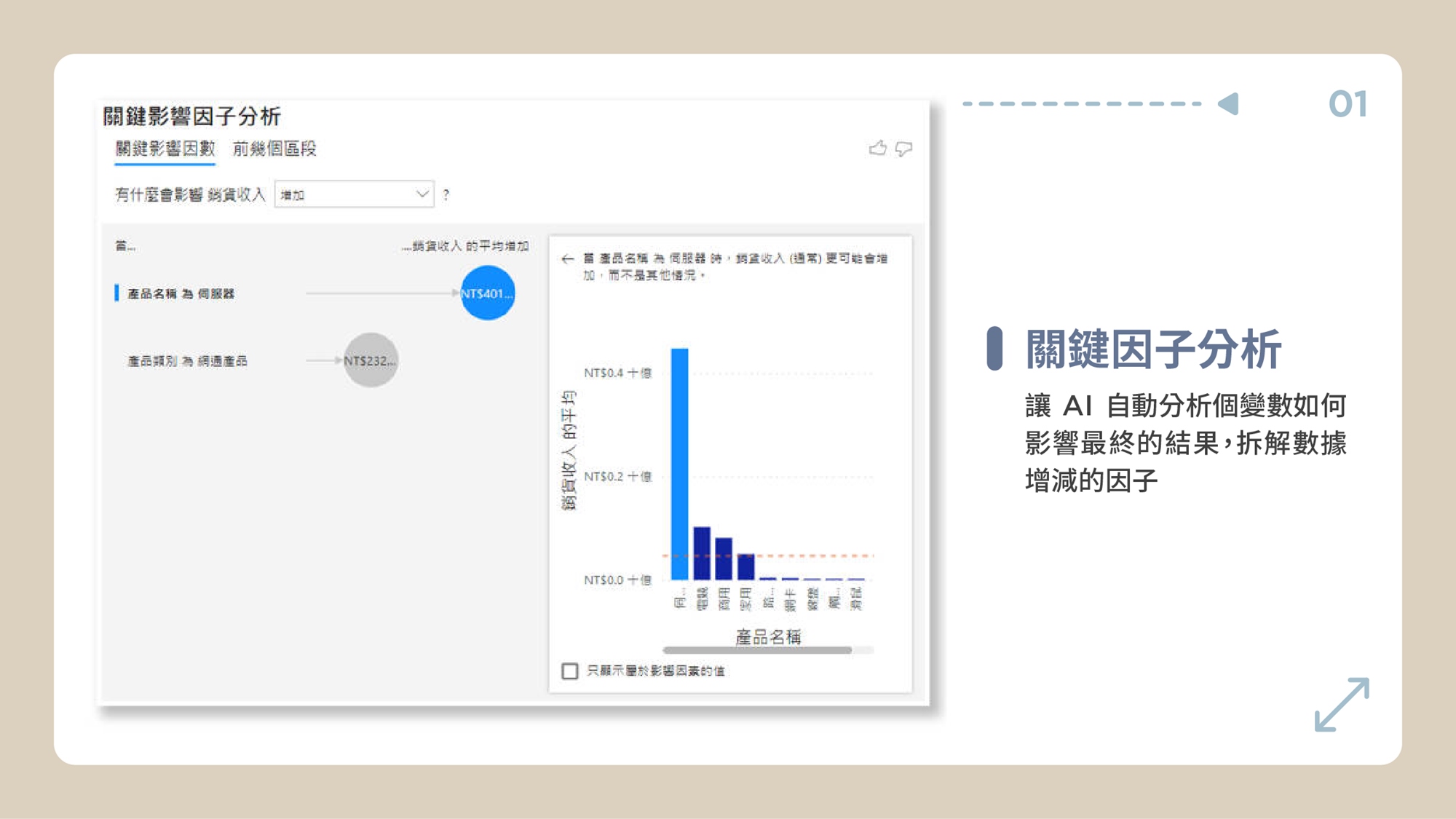Image resolution: width=1456 pixels, height=819 pixels.
Task: Select the gray NT$232 influencer bubble
Action: (x=371, y=360)
